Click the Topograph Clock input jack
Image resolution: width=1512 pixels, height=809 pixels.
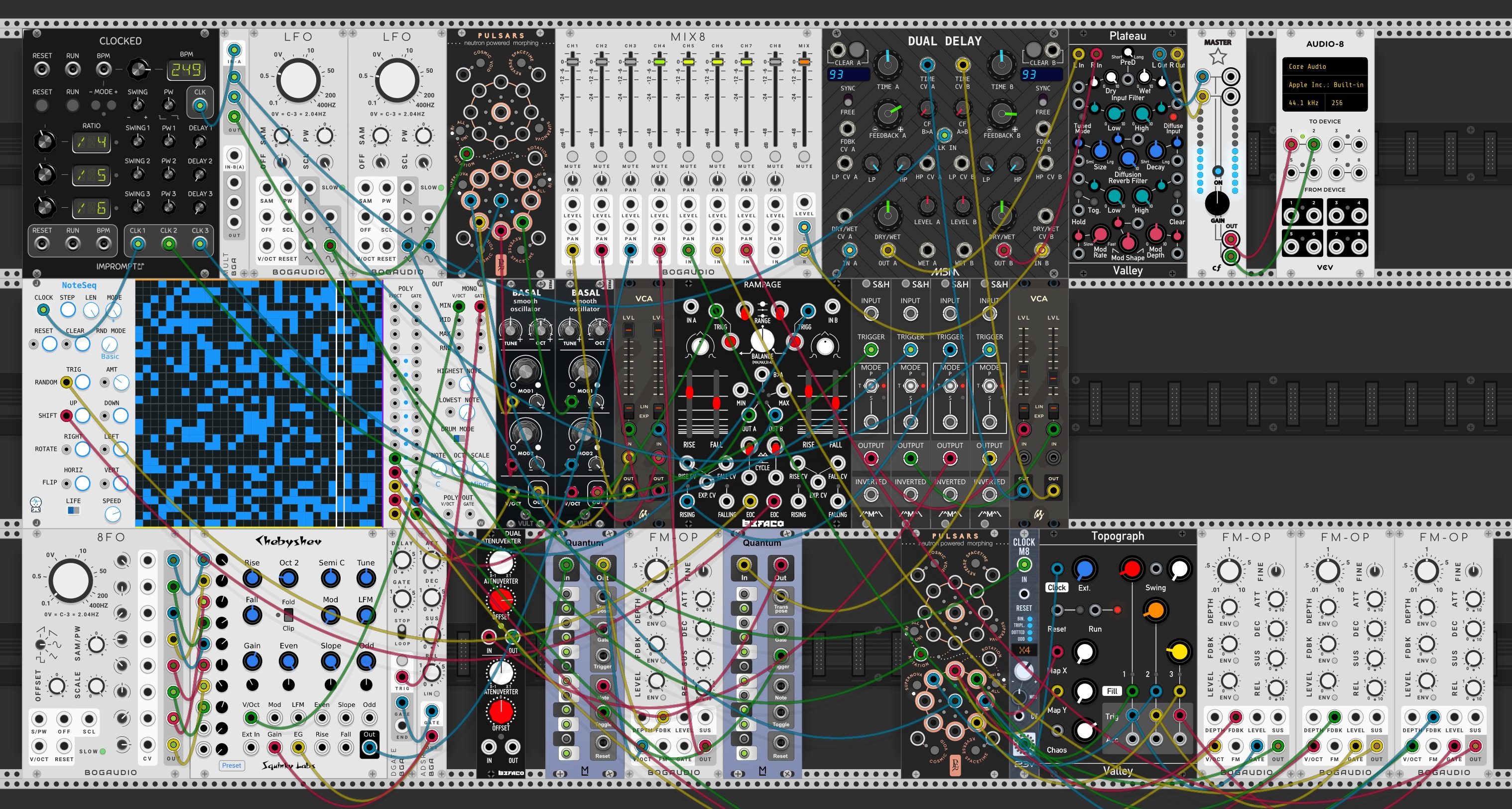1056,569
